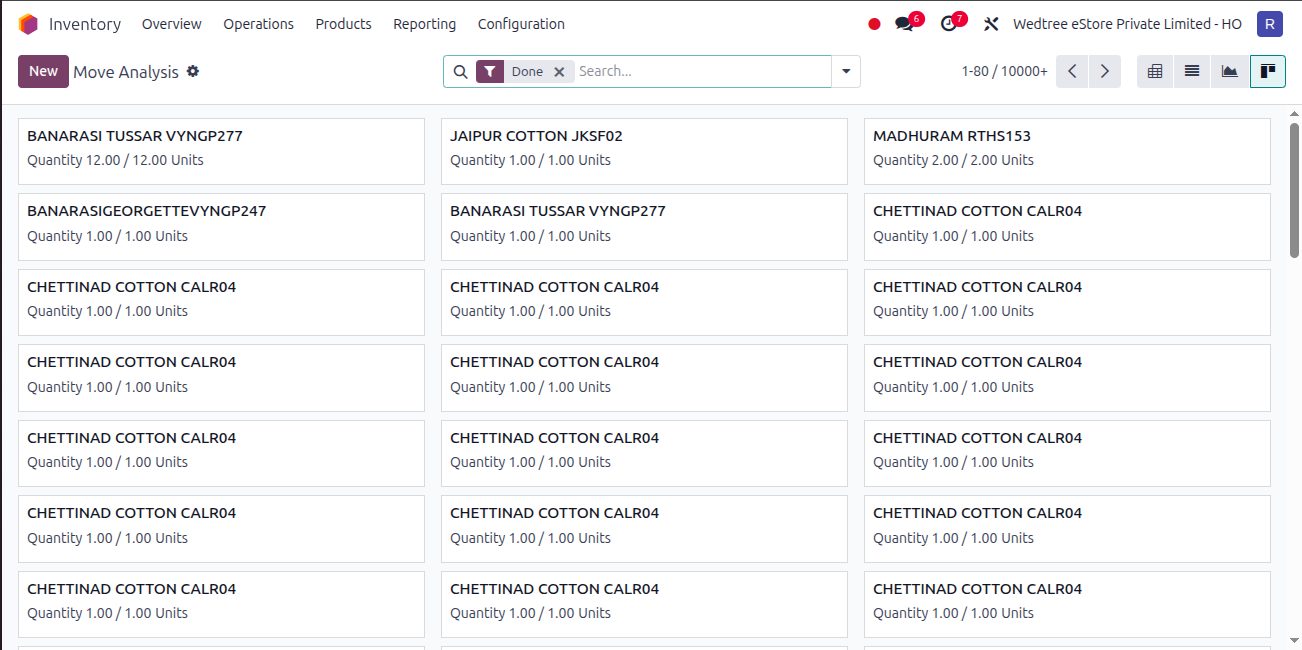Open the Operations menu
The width and height of the screenshot is (1302, 650).
pos(259,24)
